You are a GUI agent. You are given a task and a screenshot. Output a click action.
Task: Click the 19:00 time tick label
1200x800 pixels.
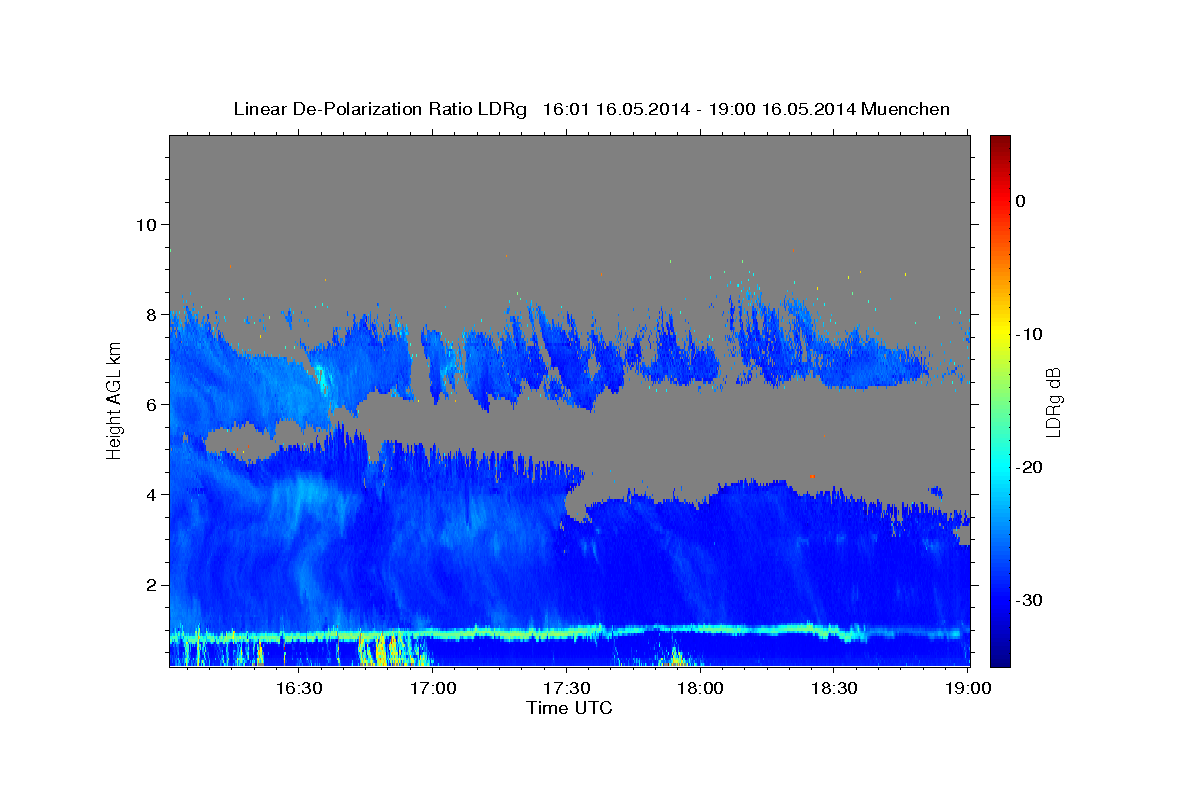(968, 689)
